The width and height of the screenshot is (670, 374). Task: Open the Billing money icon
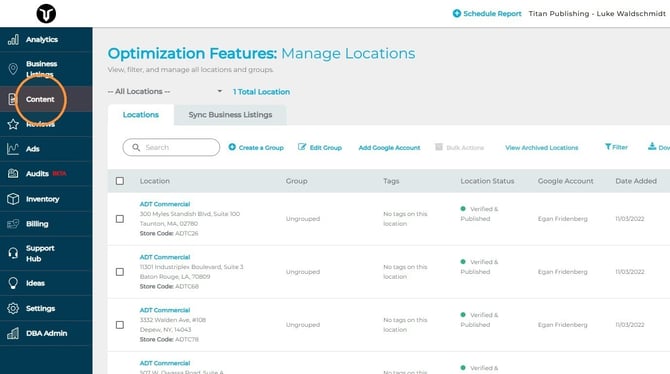pyautogui.click(x=13, y=224)
